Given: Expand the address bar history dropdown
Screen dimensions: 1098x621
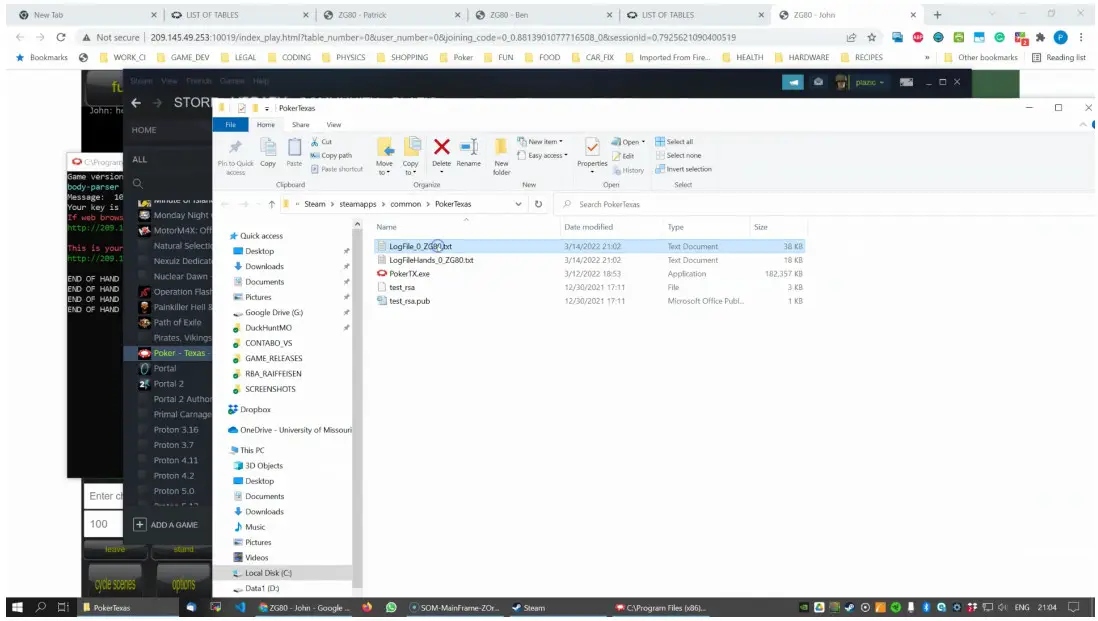Looking at the screenshot, I should tap(518, 204).
